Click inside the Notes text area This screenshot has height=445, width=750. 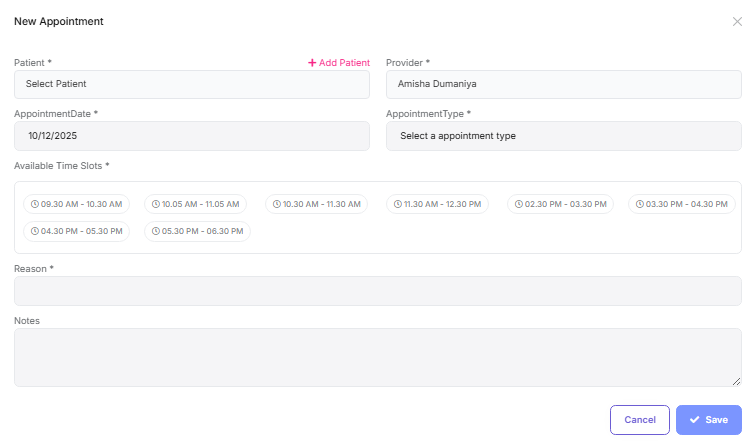pos(377,357)
